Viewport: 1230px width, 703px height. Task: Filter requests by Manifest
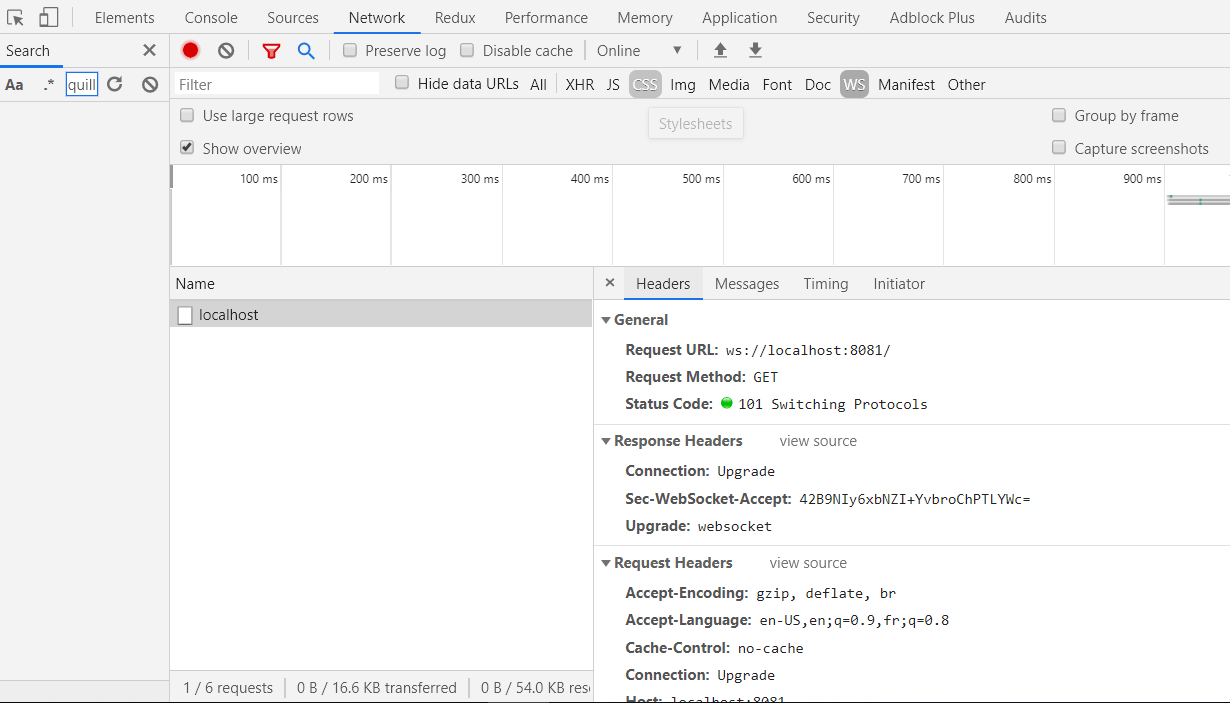click(907, 85)
